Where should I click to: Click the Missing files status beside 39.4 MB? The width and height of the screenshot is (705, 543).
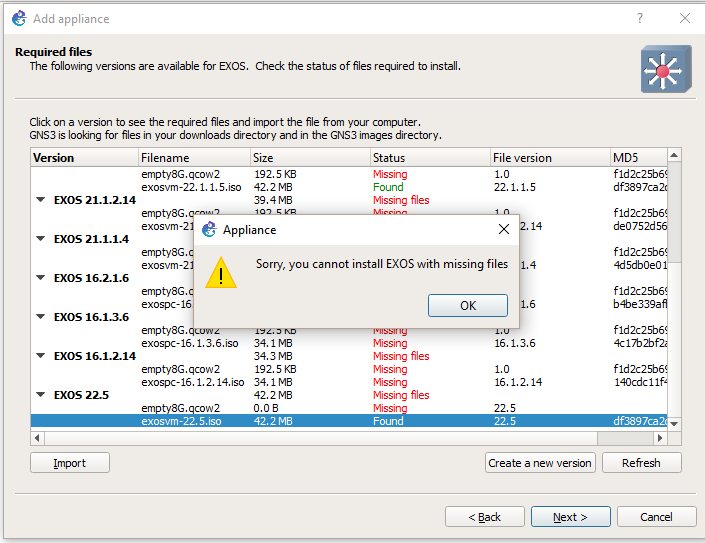point(401,200)
